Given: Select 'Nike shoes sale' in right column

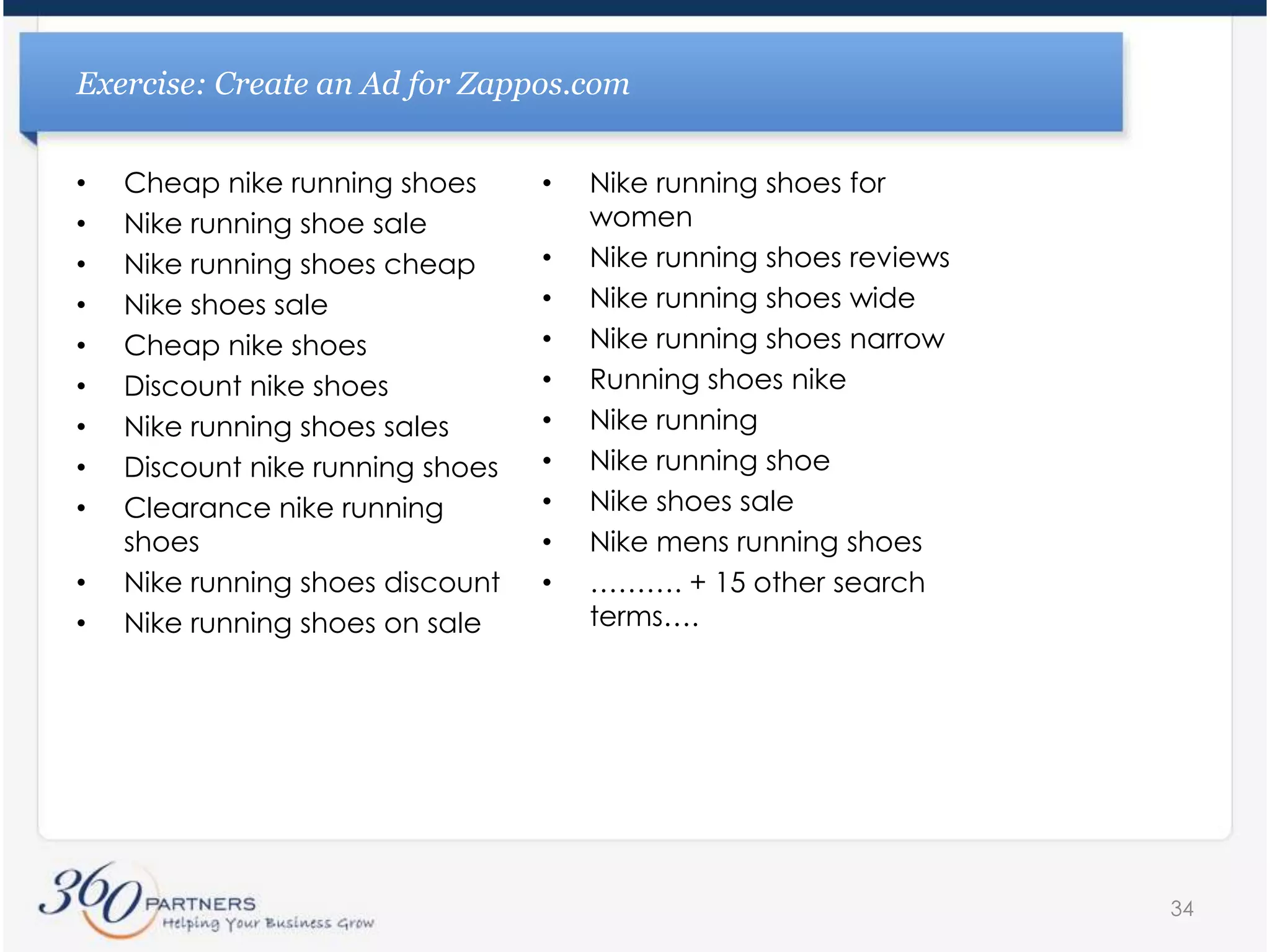Looking at the screenshot, I should point(691,501).
